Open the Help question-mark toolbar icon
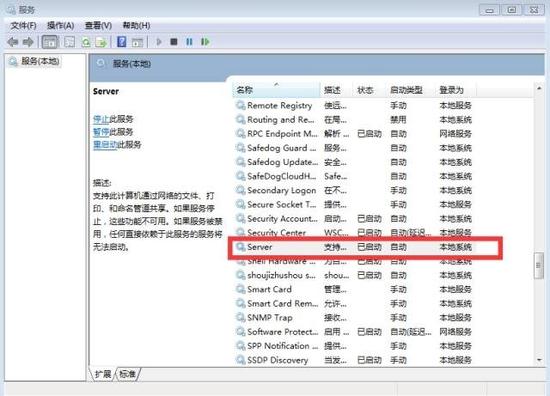The image size is (550, 396). [121, 42]
